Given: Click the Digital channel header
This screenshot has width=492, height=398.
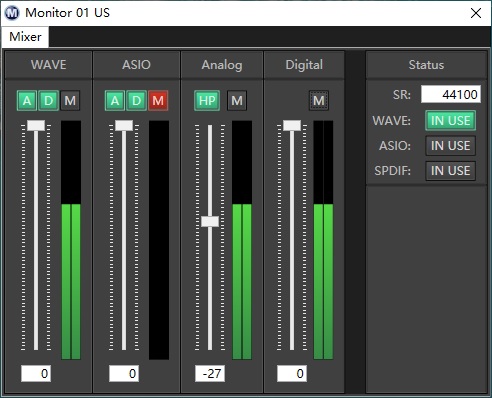Looking at the screenshot, I should 304,65.
